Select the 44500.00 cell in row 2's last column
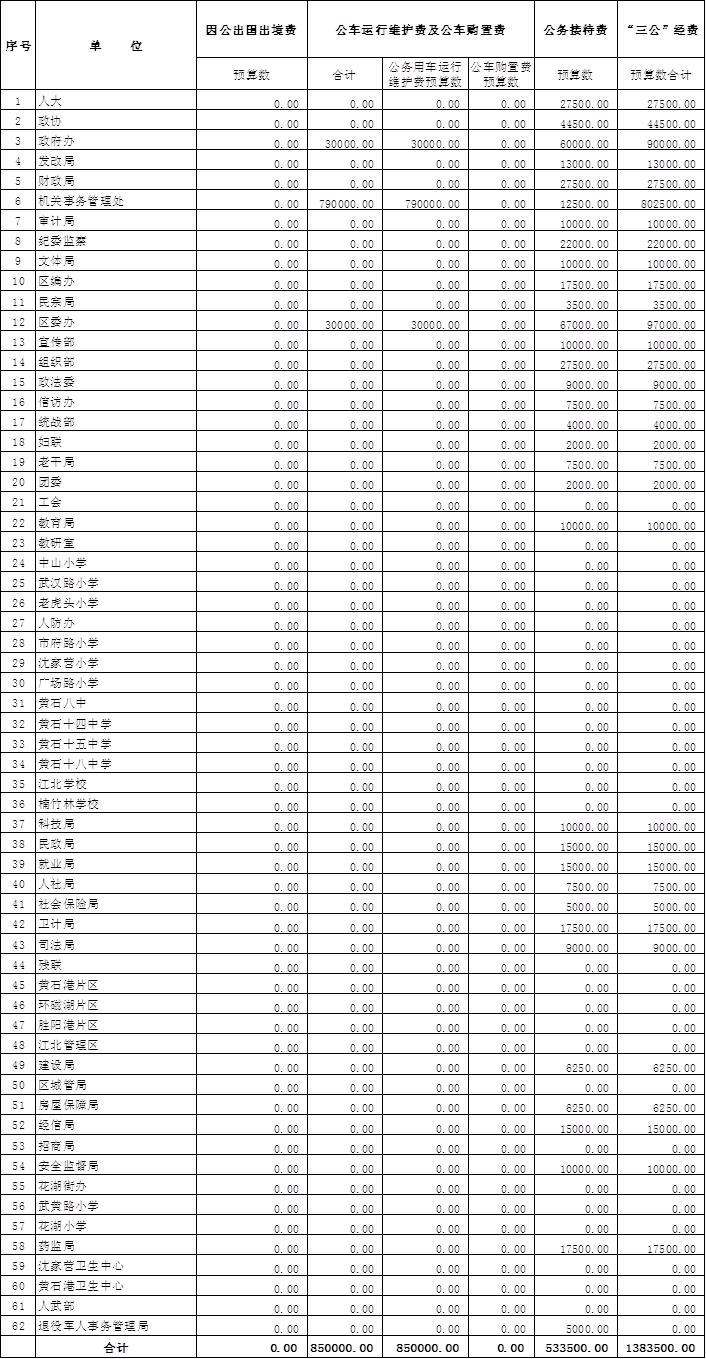This screenshot has height=1359, width=706. coord(671,123)
